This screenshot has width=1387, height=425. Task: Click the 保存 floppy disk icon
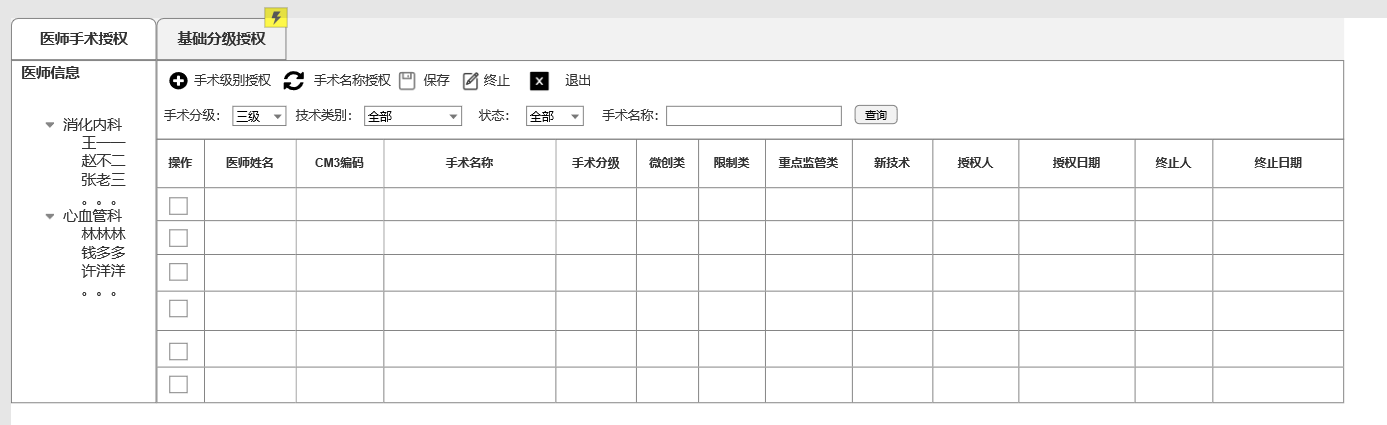407,81
